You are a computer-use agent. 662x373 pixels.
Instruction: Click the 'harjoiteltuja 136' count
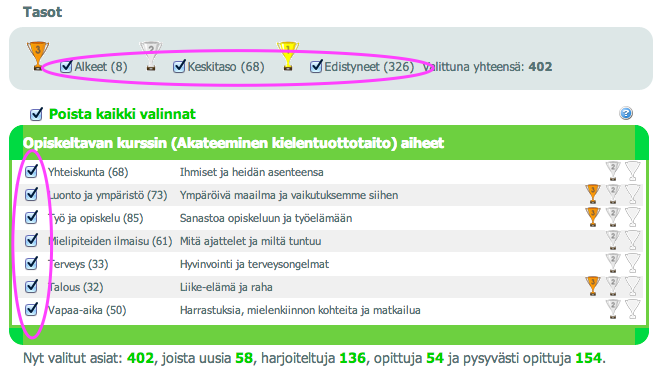[314, 358]
